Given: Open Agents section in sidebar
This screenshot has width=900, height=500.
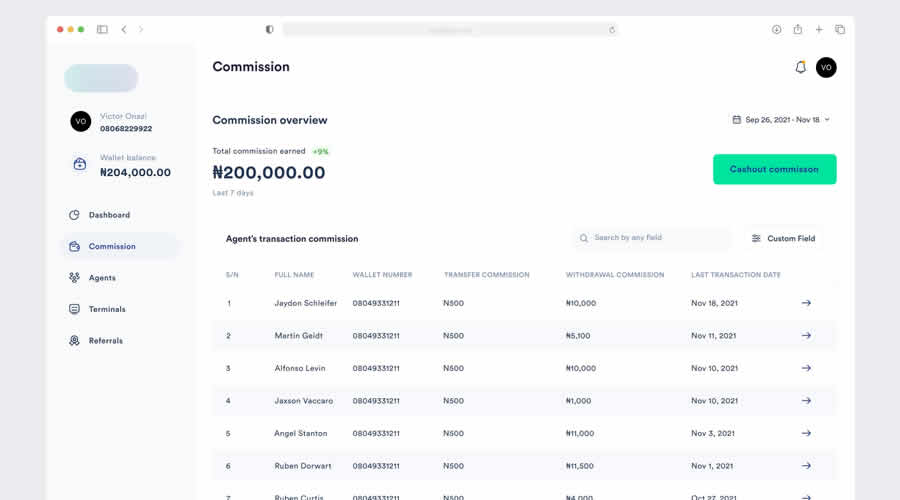Looking at the screenshot, I should (102, 278).
